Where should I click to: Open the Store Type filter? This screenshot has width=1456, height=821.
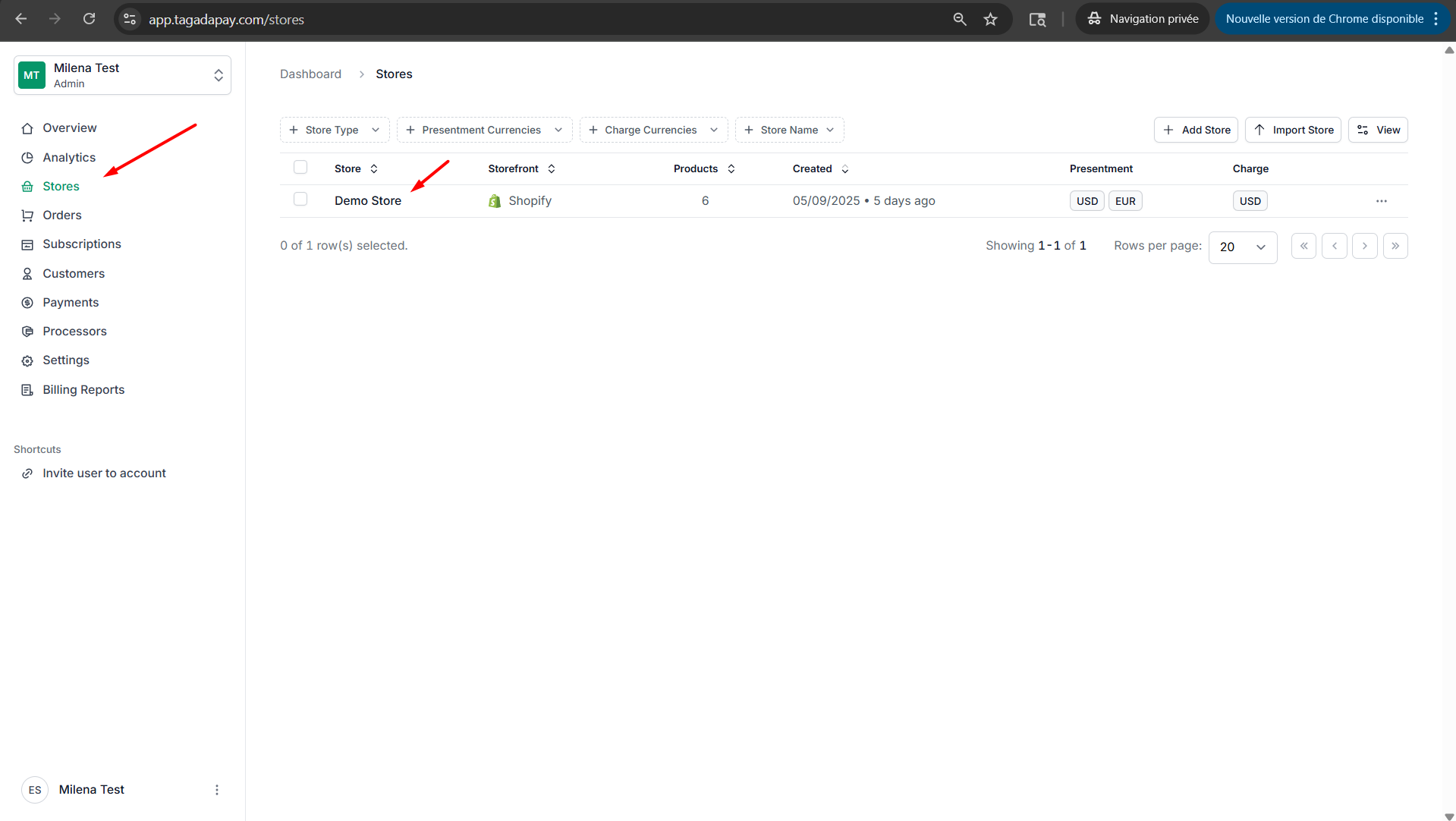click(335, 130)
